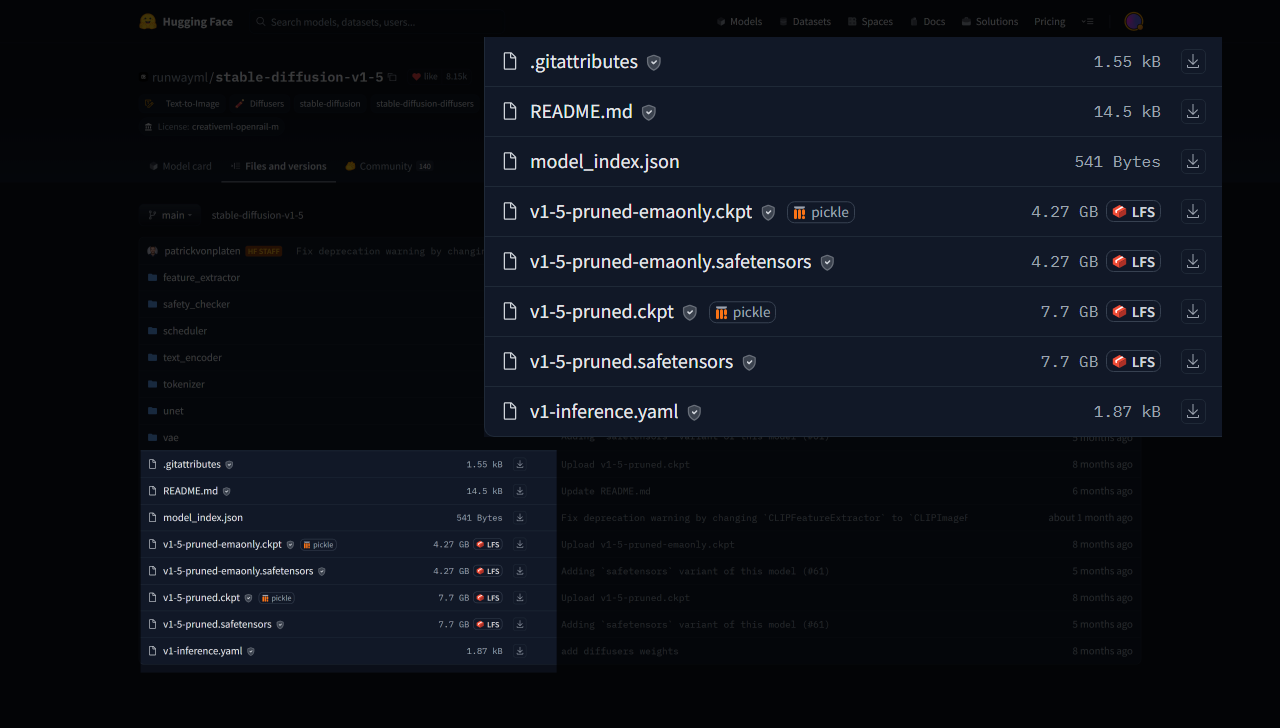
Task: Switch to the Model card tab
Action: (181, 166)
